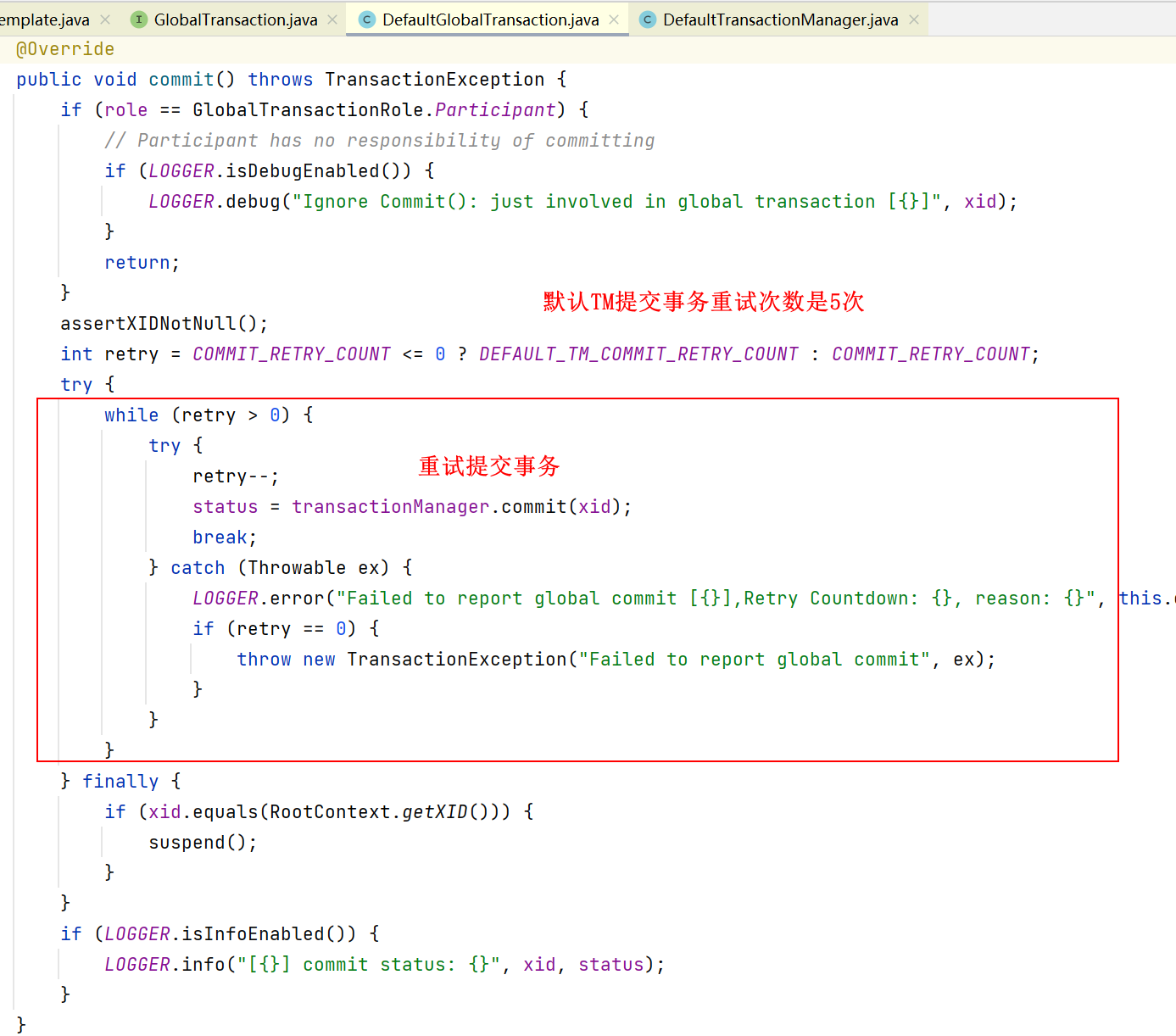Image resolution: width=1176 pixels, height=1036 pixels.
Task: Click the Participant enum constant
Action: (495, 110)
